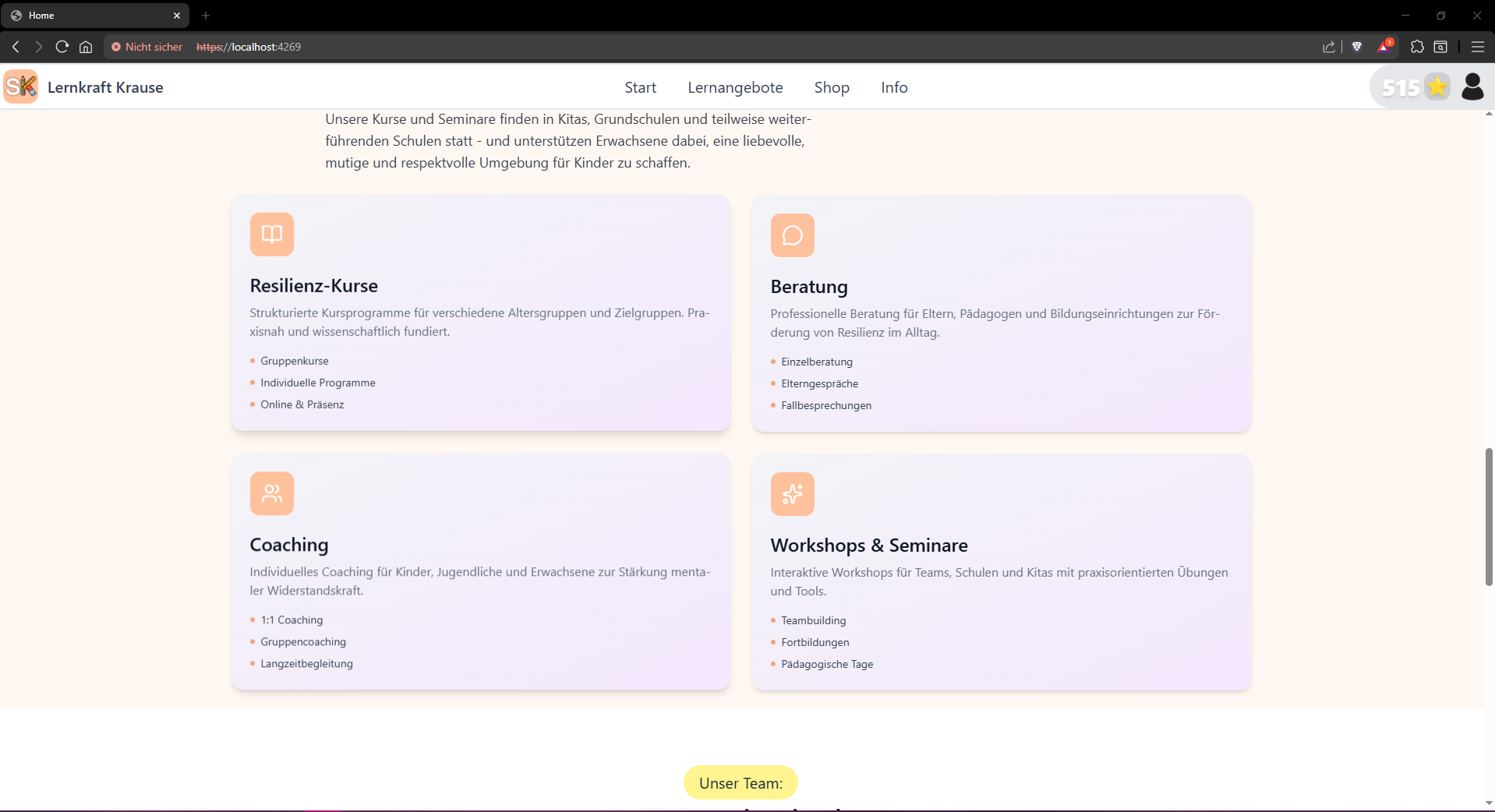
Task: Click the speech bubble icon above Beratung
Action: pos(792,235)
